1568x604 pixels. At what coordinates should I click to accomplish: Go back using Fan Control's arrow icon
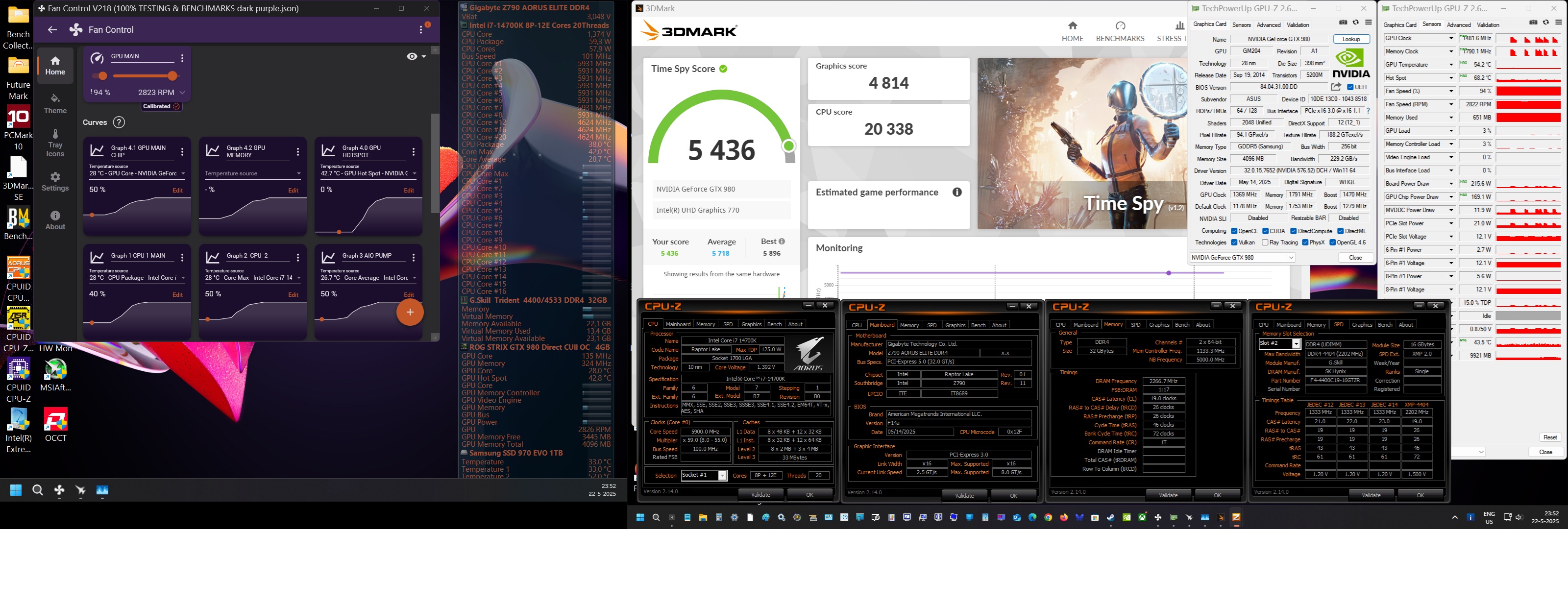pyautogui.click(x=52, y=30)
